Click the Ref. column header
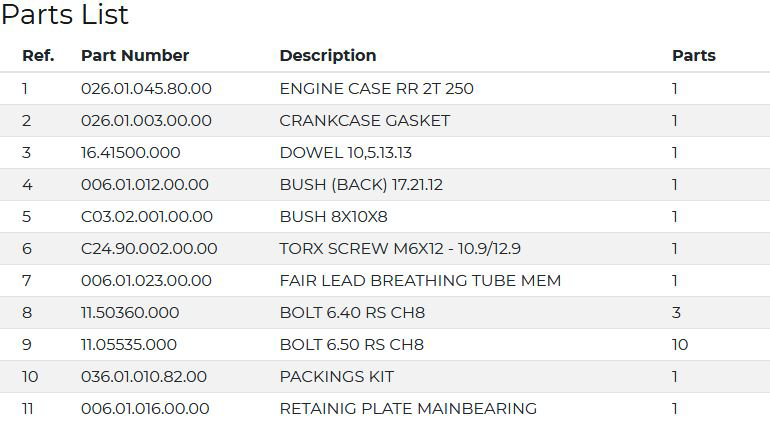Viewport: 770px width, 427px height. click(38, 55)
